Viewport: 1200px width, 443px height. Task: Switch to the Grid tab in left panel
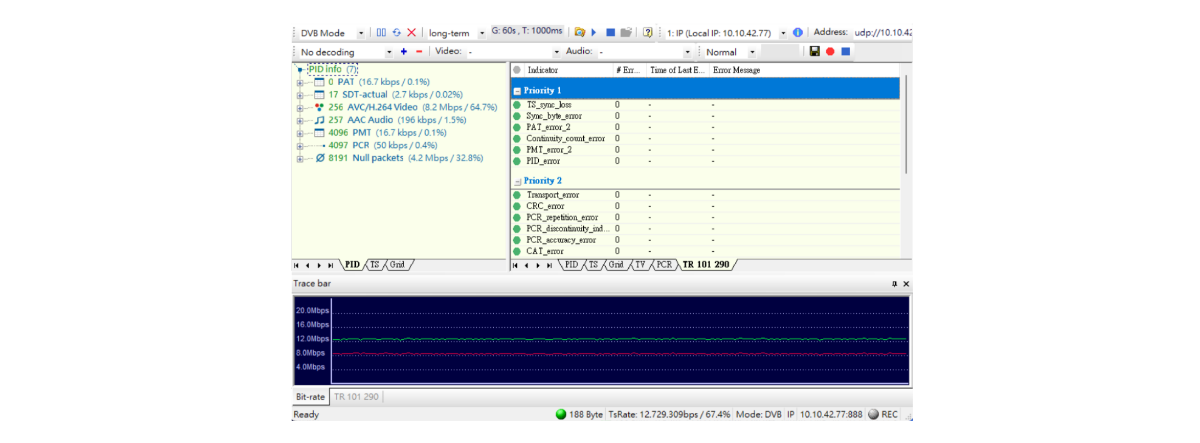398,265
